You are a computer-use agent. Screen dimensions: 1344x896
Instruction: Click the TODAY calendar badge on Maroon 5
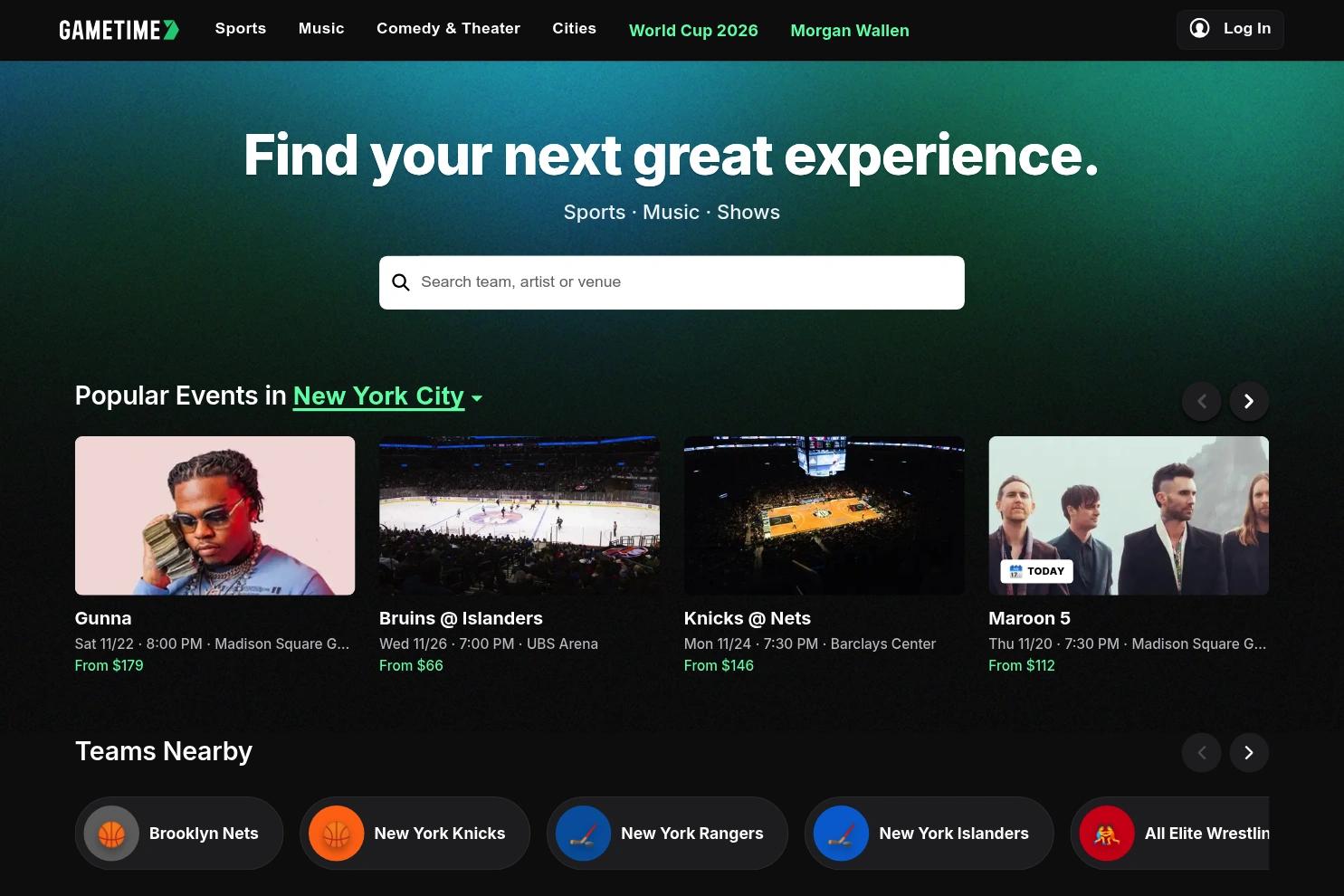pyautogui.click(x=1036, y=571)
